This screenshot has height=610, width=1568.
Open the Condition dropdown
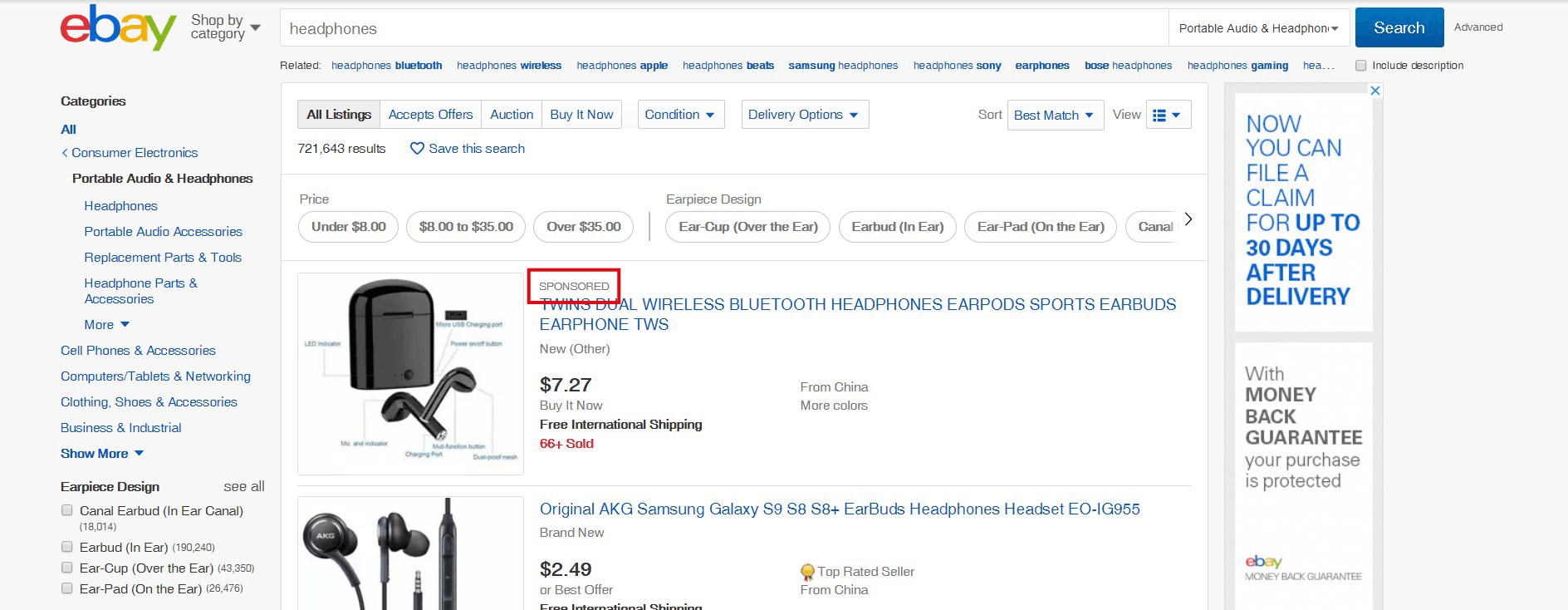point(681,115)
